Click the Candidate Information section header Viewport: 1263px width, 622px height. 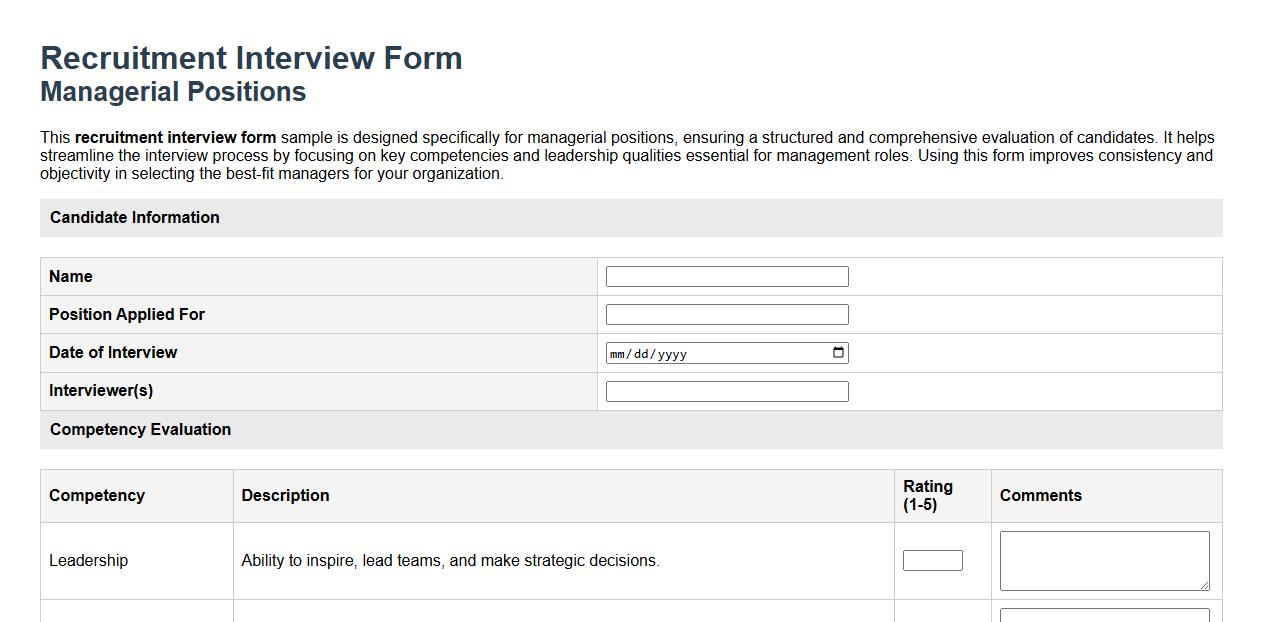[x=135, y=217]
